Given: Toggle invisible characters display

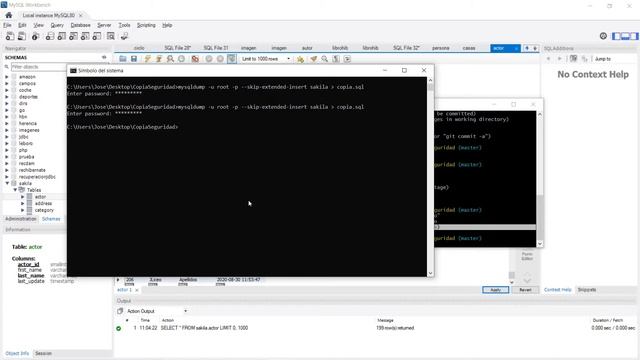Looking at the screenshot, I should [336, 59].
